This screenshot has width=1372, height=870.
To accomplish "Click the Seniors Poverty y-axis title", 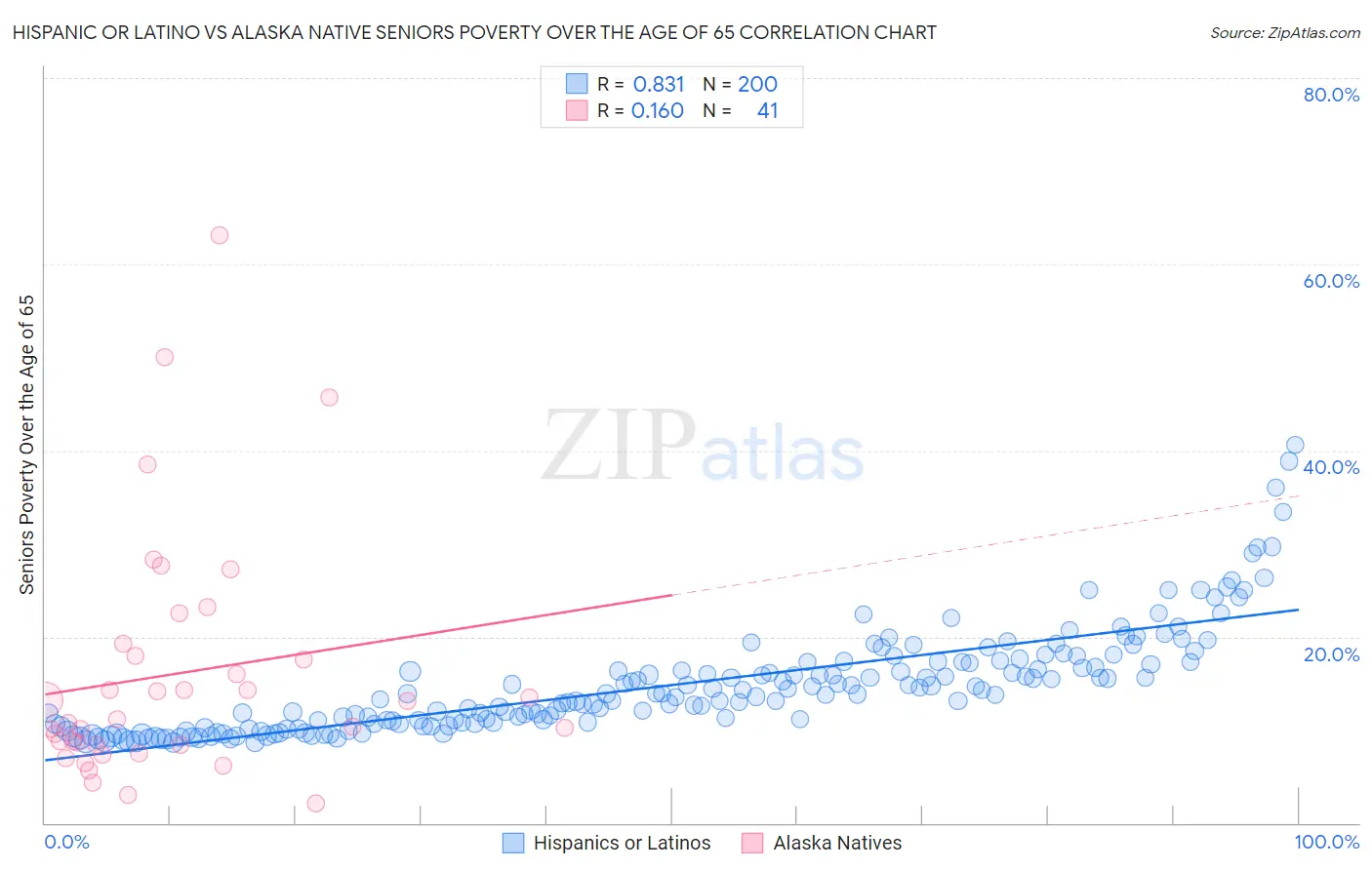I will point(26,445).
